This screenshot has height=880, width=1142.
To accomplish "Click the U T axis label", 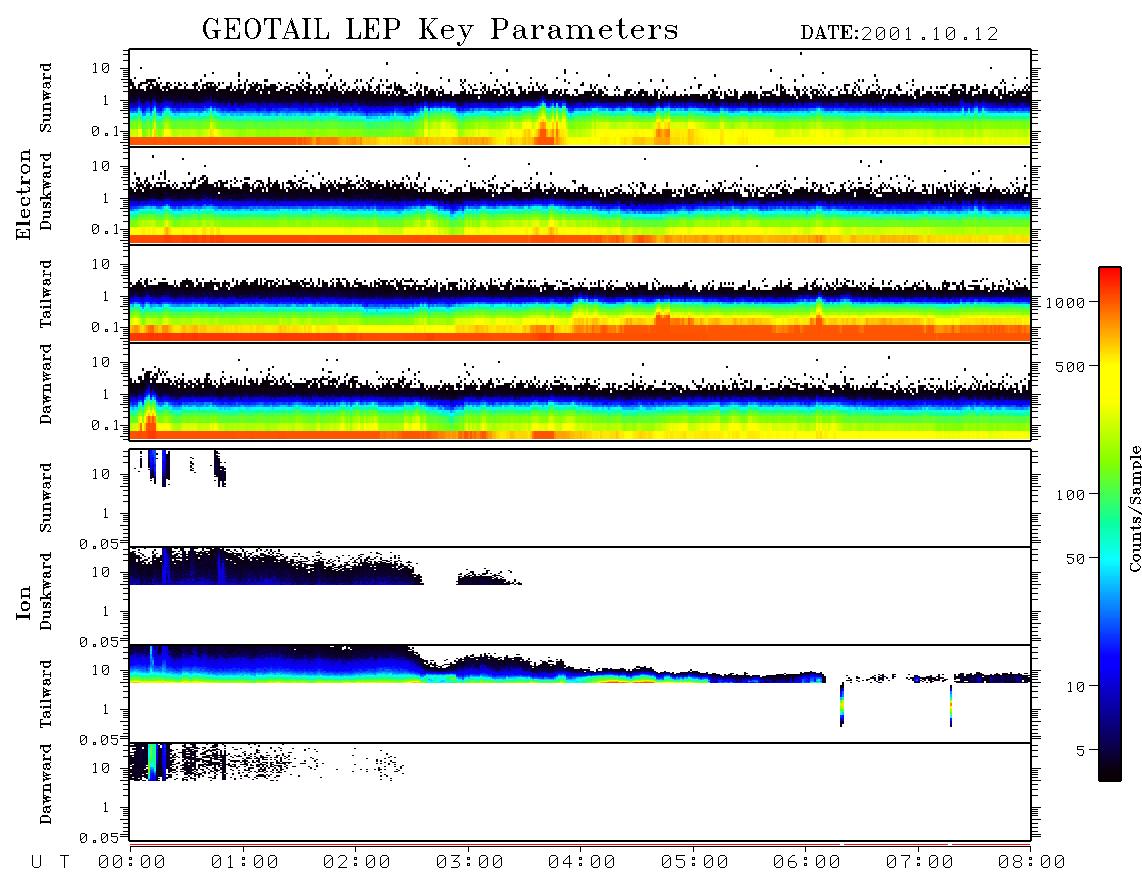I will [x=50, y=862].
